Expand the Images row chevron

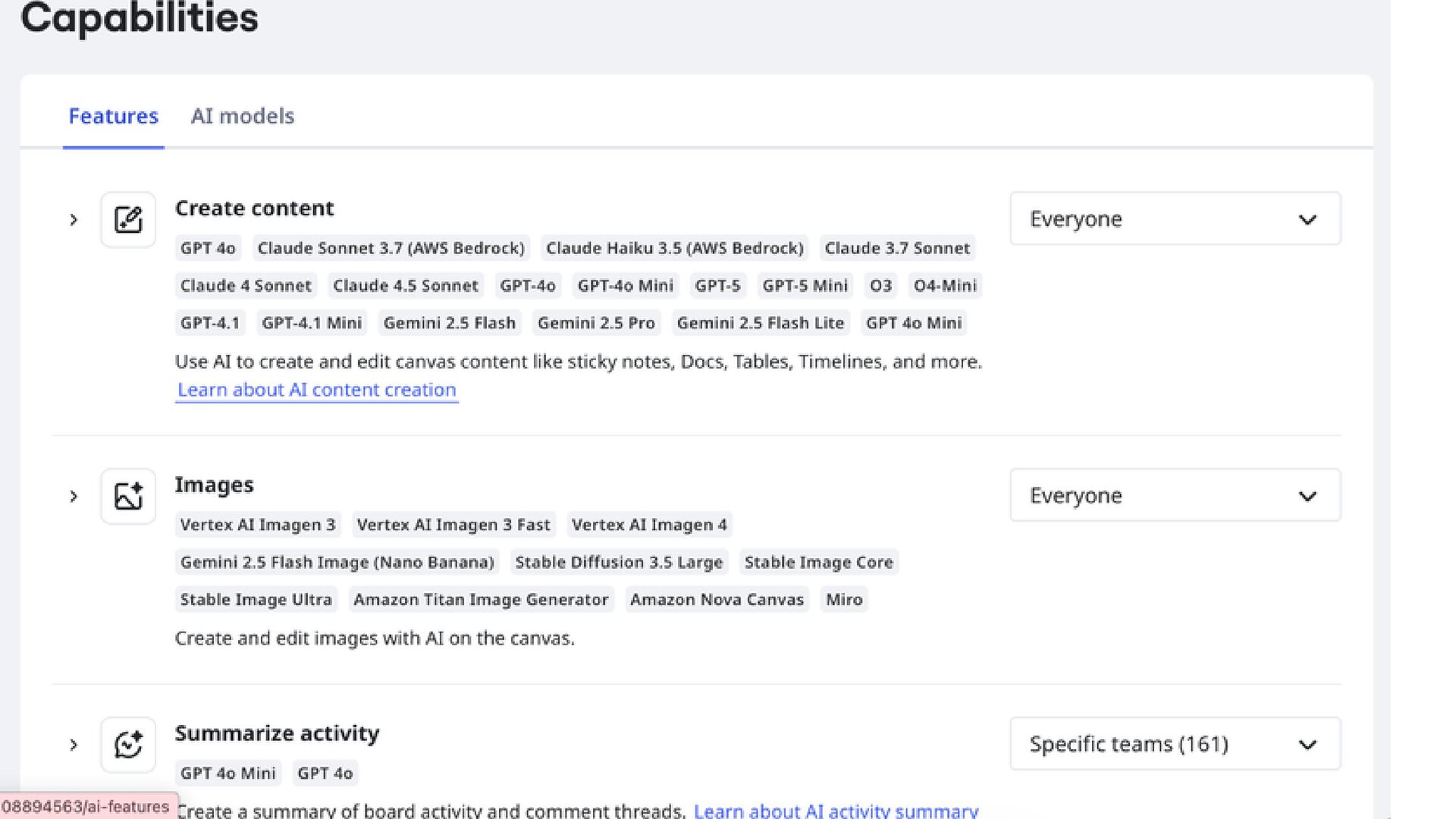pos(74,497)
